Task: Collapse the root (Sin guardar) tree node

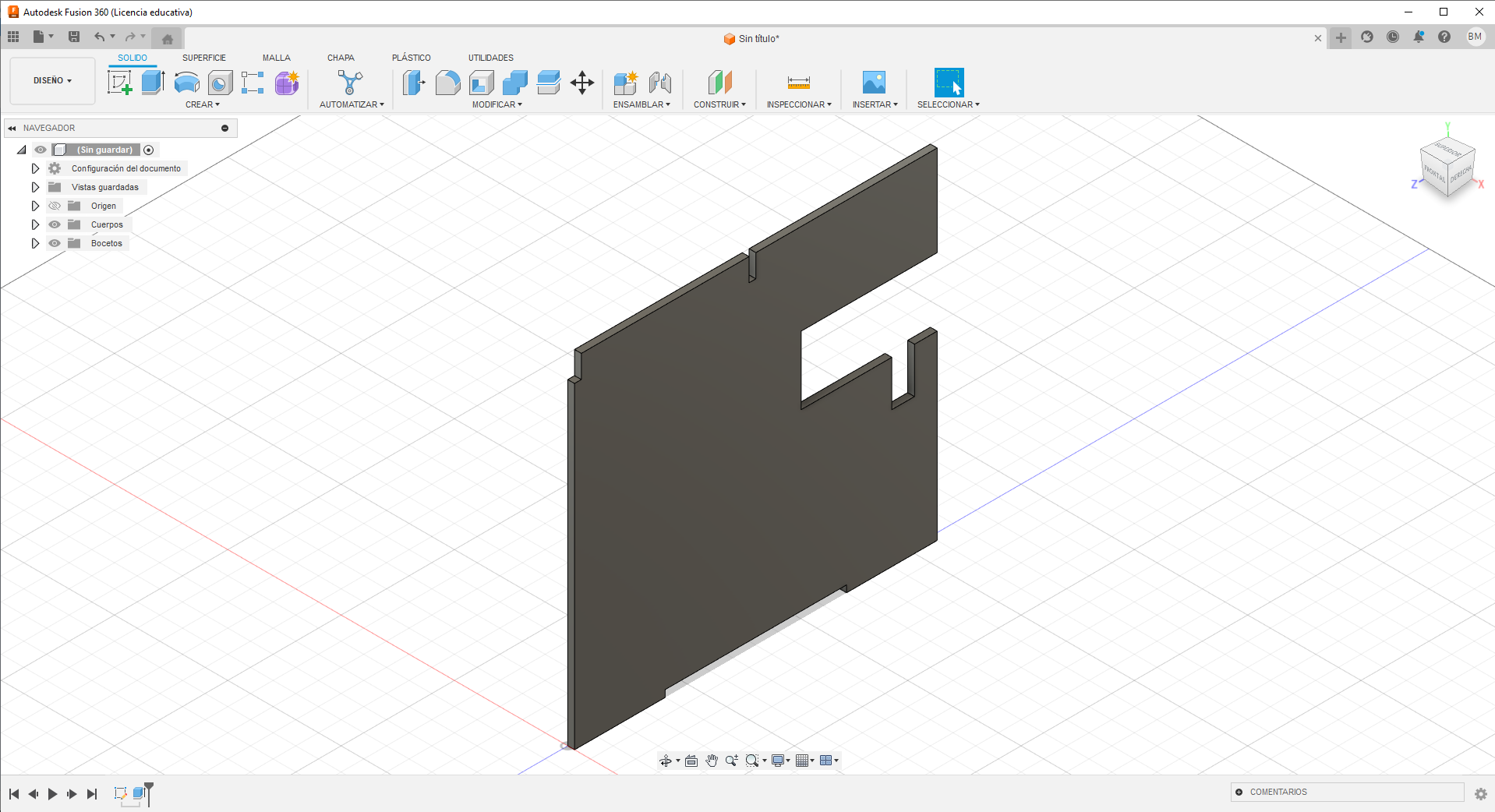Action: [22, 150]
